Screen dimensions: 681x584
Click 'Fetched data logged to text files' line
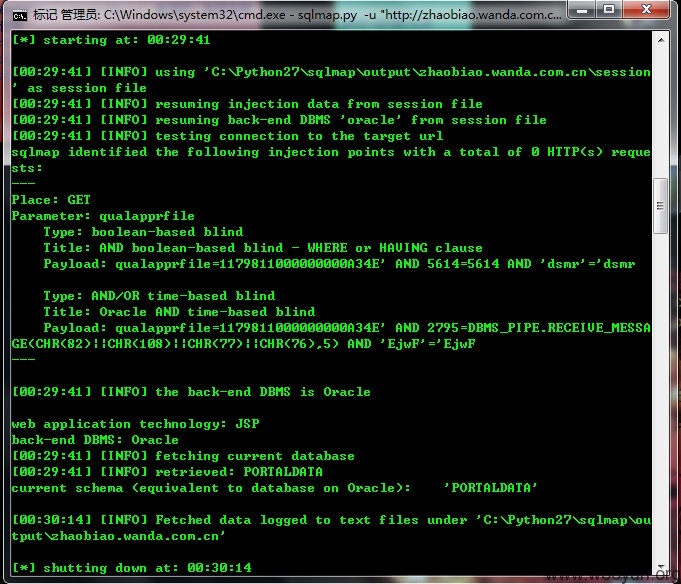click(331, 520)
